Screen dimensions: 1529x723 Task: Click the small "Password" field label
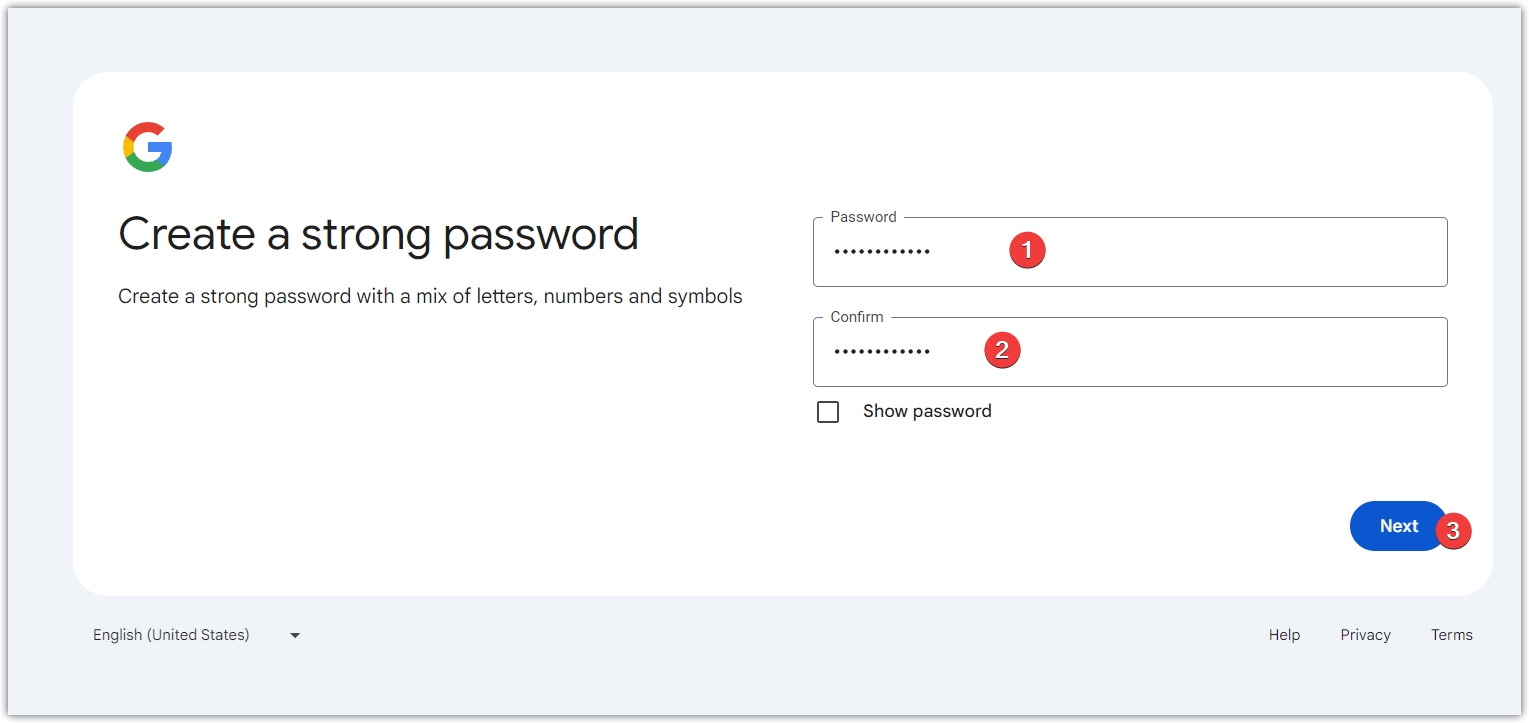click(863, 217)
